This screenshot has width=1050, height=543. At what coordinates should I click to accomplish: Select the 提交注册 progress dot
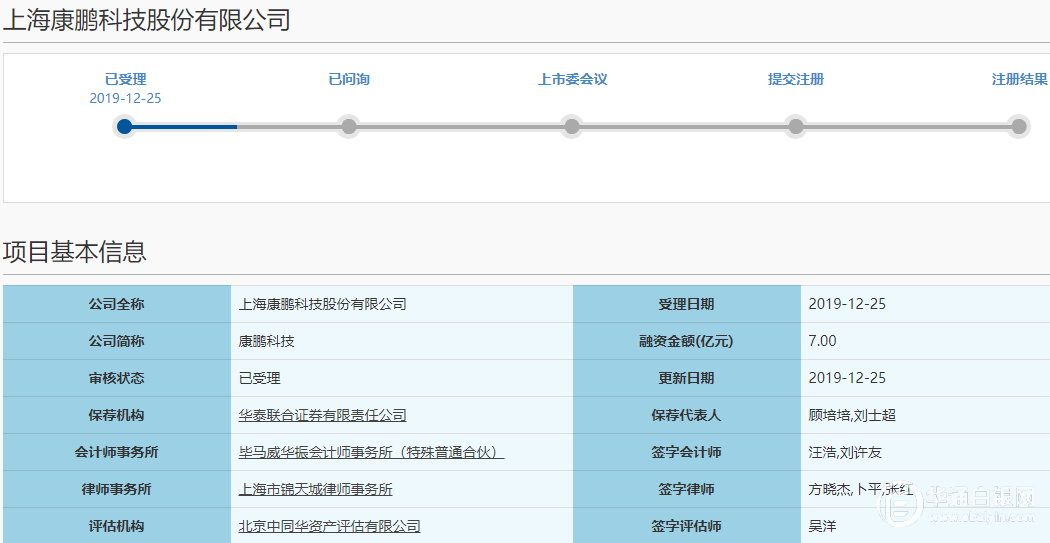(796, 127)
